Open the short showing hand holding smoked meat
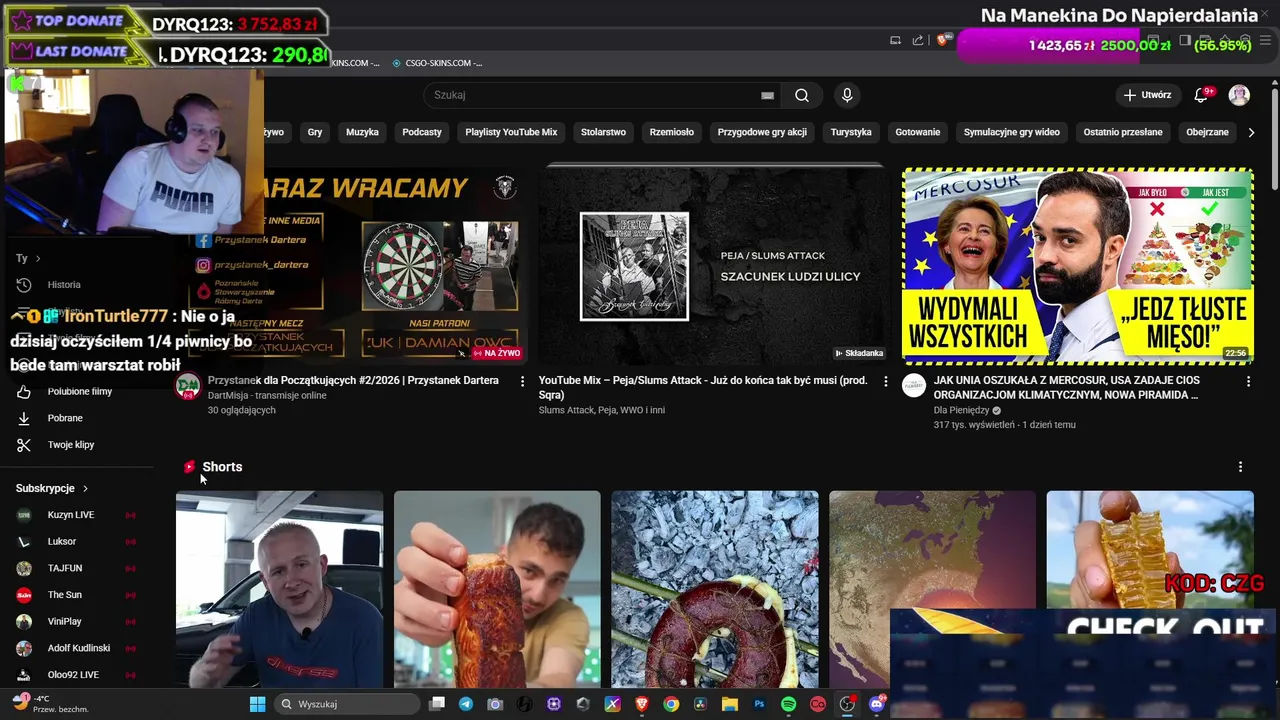 [497, 589]
